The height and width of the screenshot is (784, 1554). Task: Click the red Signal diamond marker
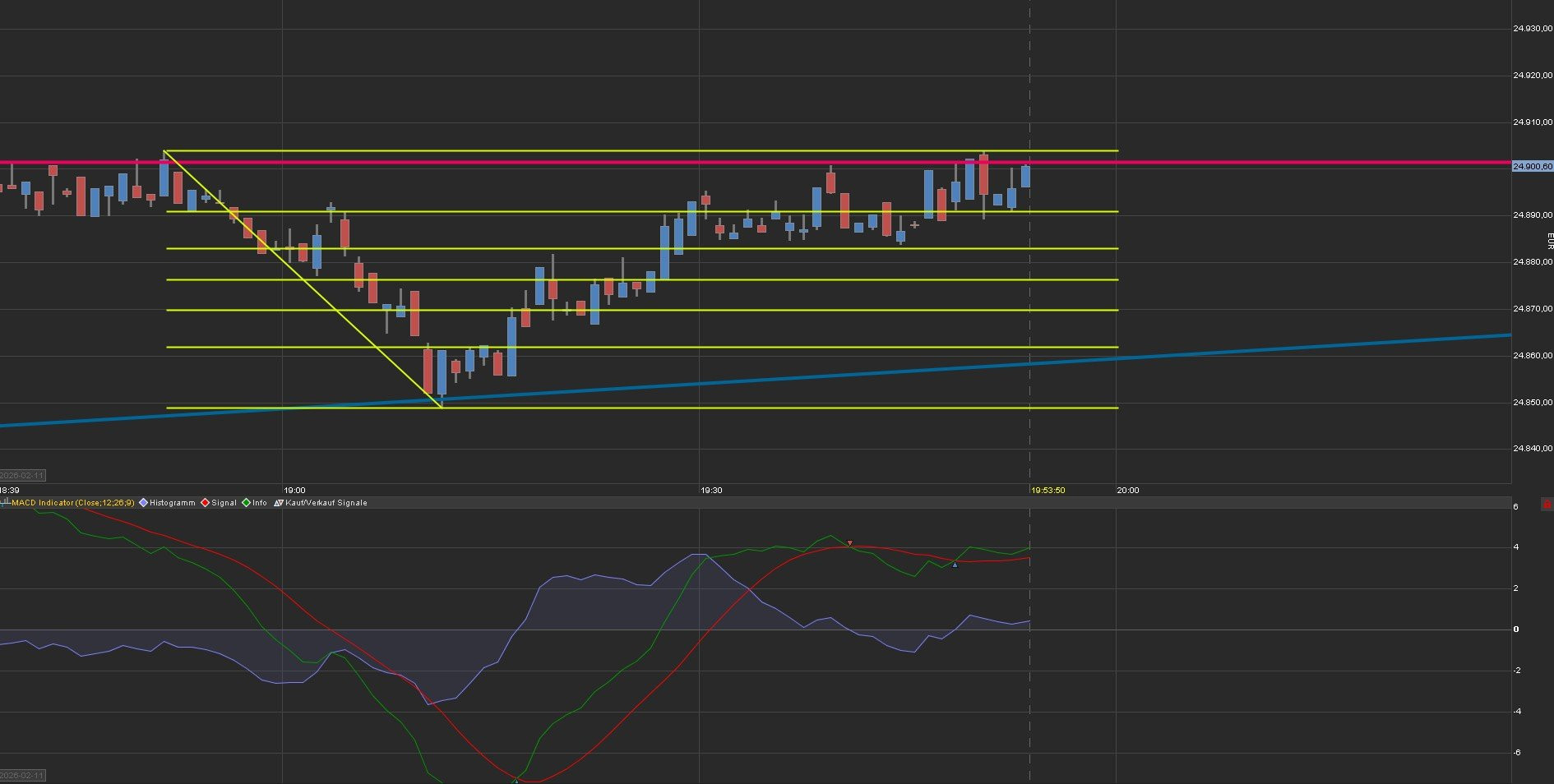[x=206, y=503]
